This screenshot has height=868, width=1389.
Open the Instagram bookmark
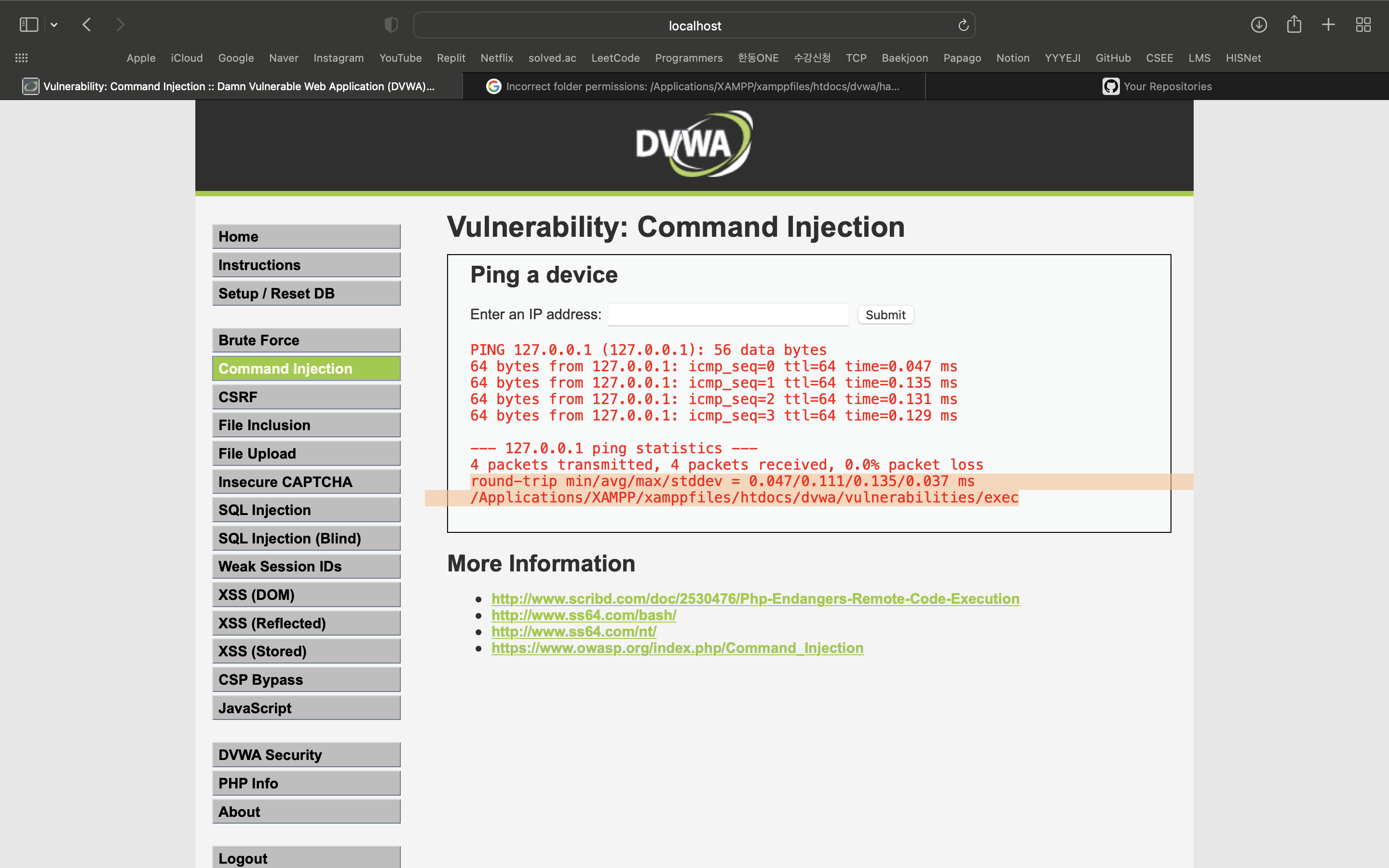339,58
